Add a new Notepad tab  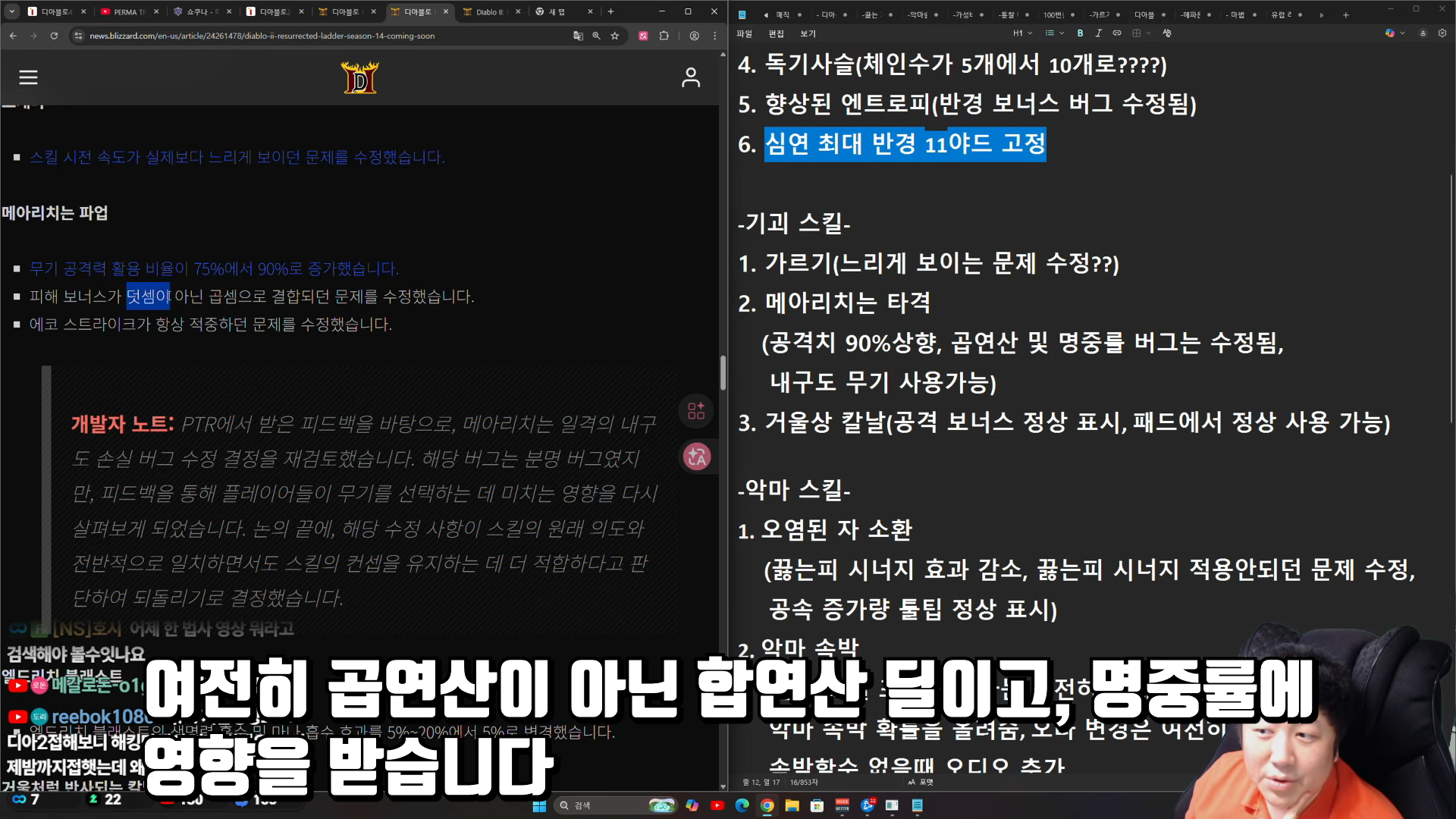pos(1345,14)
